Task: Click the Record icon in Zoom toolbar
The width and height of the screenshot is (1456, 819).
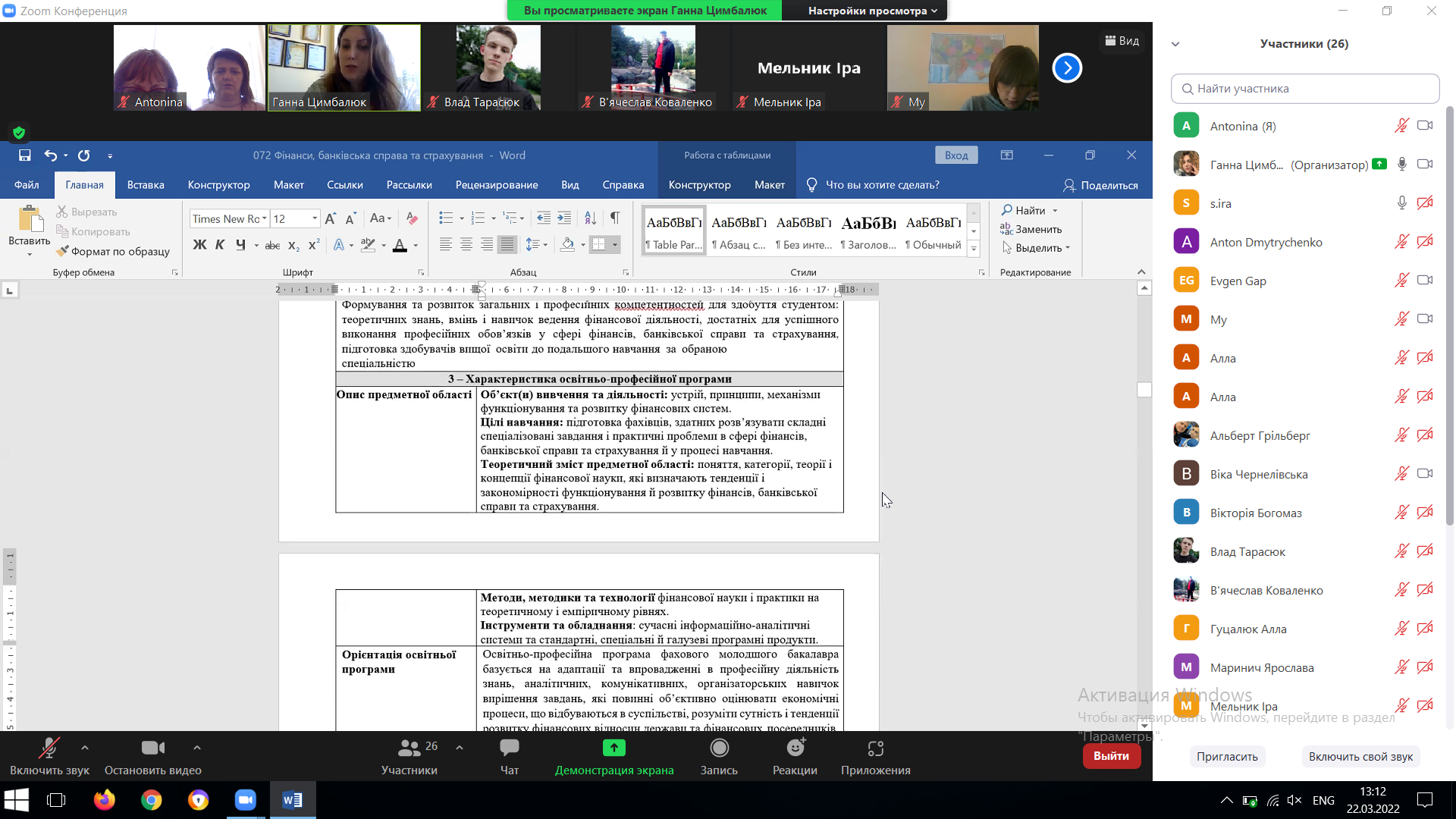Action: click(x=718, y=748)
